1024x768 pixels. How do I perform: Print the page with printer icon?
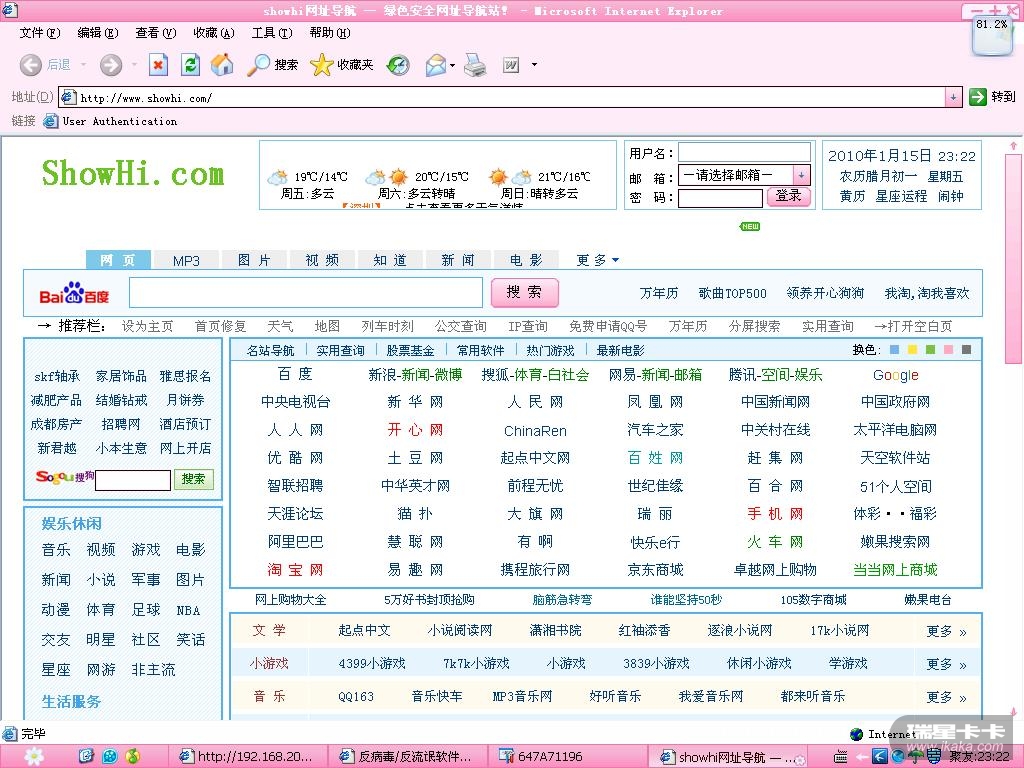point(475,65)
